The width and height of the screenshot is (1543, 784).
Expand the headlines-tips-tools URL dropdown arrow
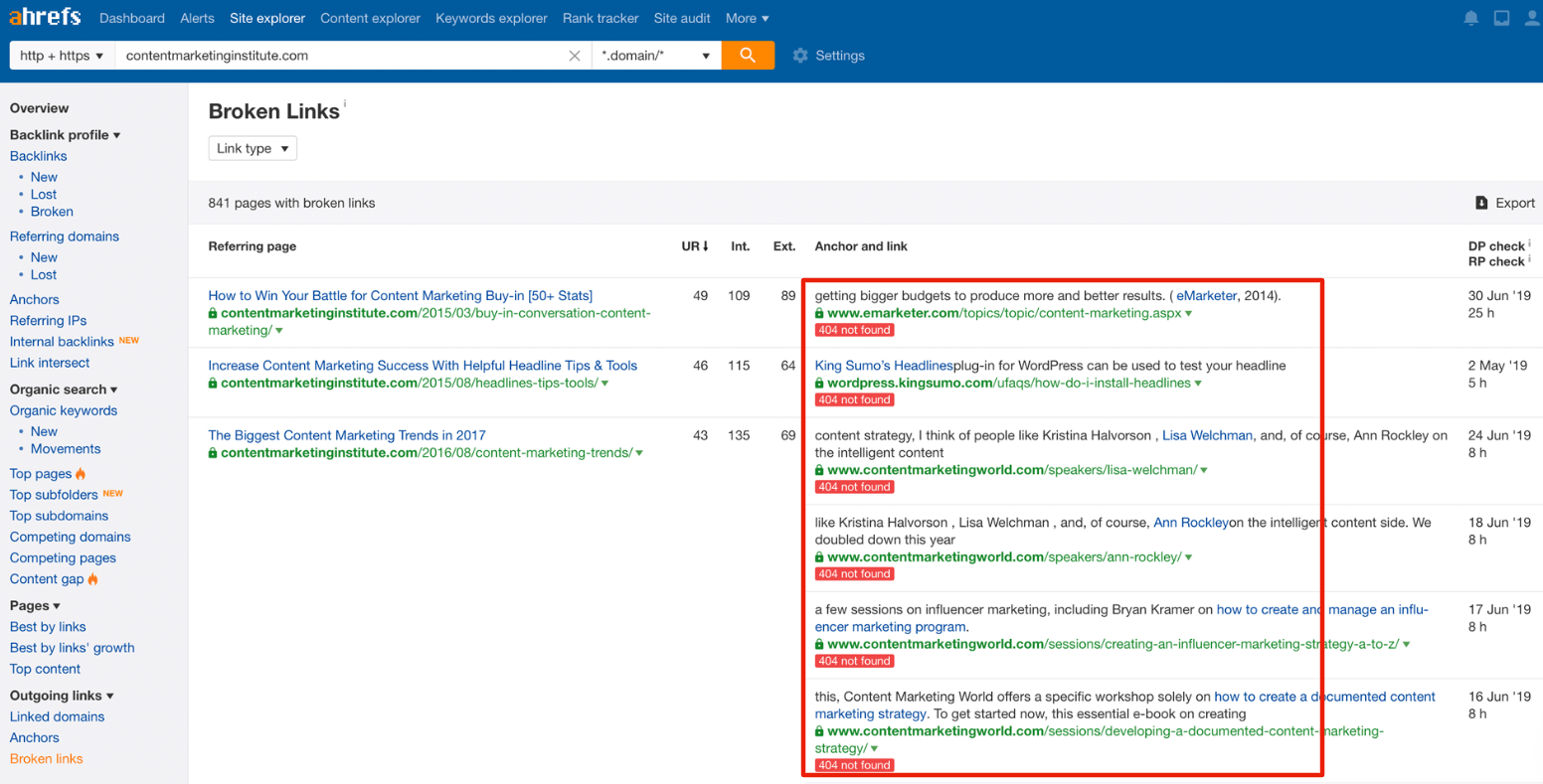605,384
